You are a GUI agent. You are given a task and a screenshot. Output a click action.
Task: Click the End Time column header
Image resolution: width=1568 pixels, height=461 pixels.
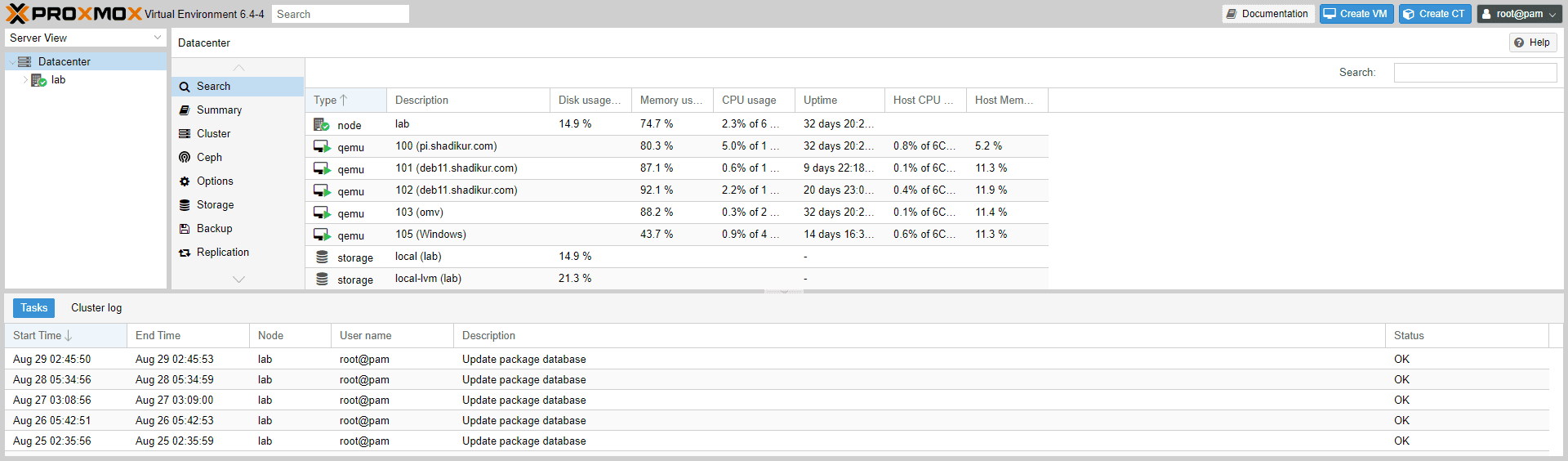(188, 335)
